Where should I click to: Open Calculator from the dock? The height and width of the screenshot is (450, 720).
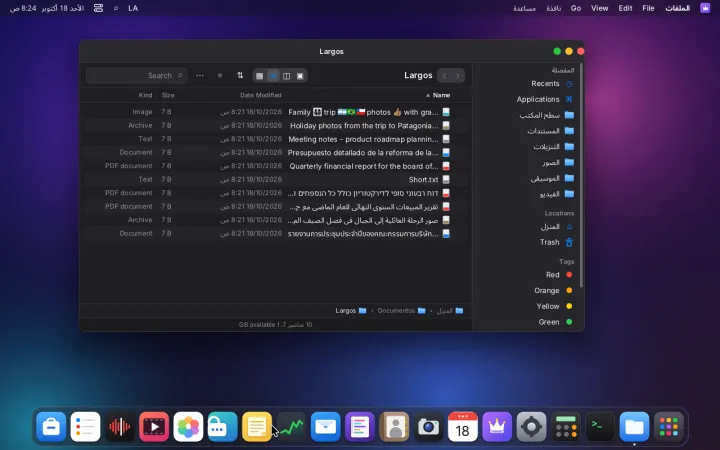pos(566,427)
